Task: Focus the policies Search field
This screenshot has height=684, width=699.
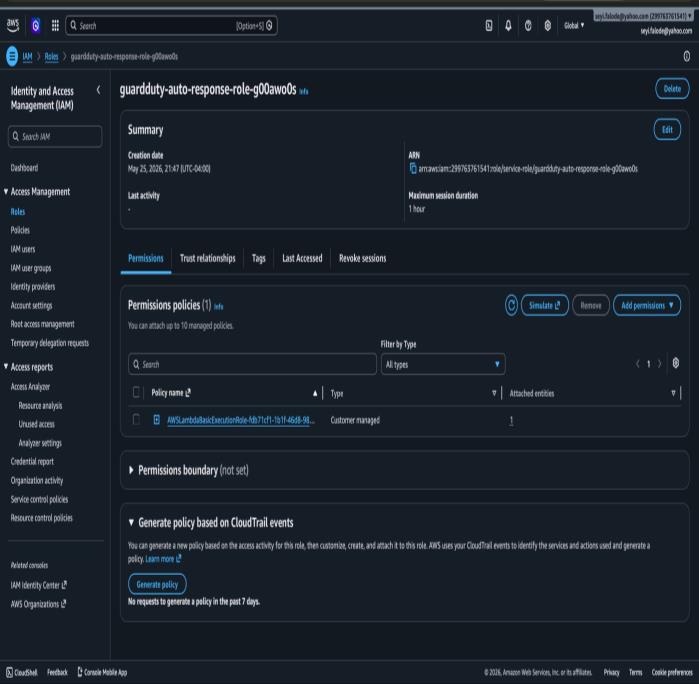Action: click(x=252, y=364)
